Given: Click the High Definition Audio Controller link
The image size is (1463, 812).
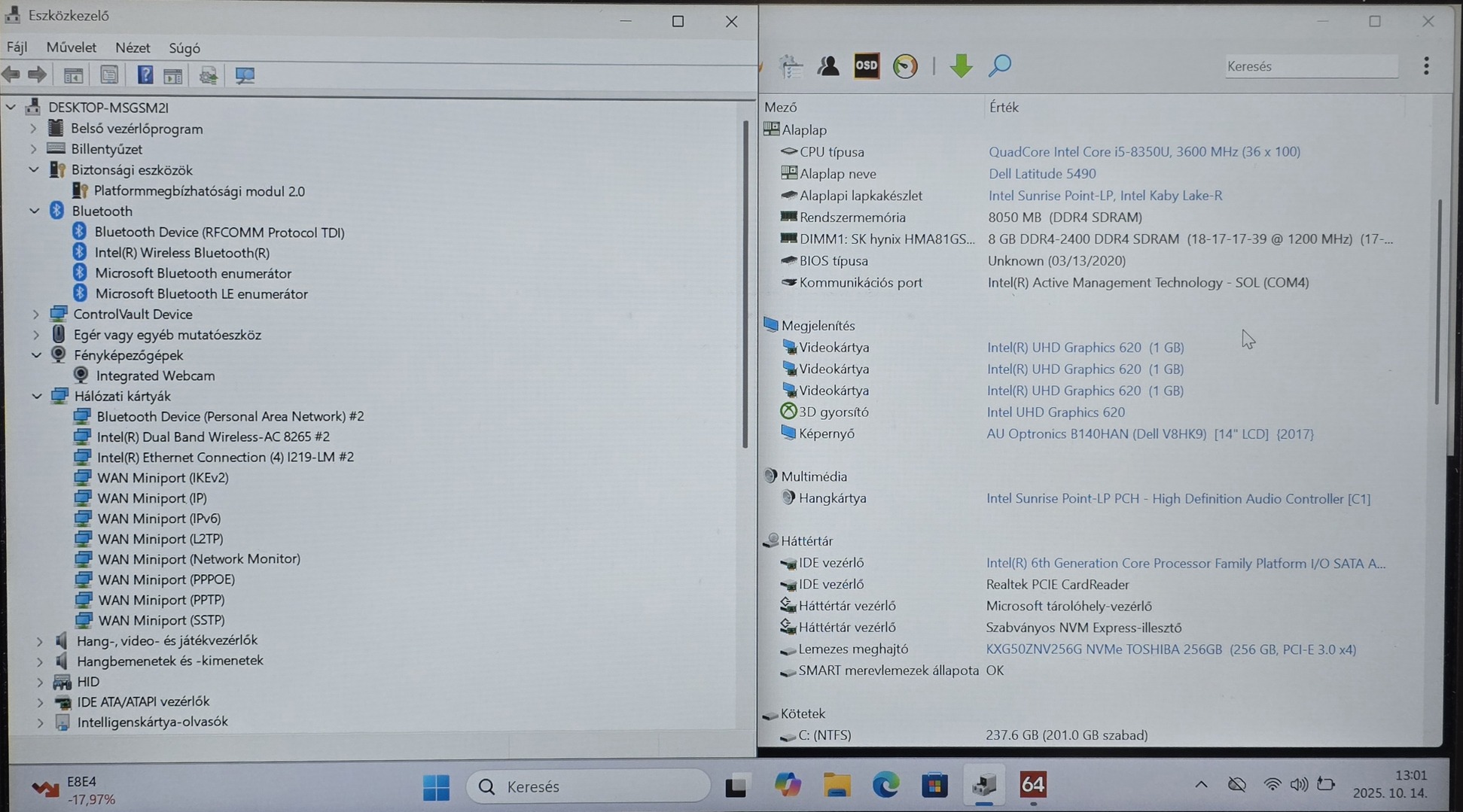Looking at the screenshot, I should [x=1178, y=499].
